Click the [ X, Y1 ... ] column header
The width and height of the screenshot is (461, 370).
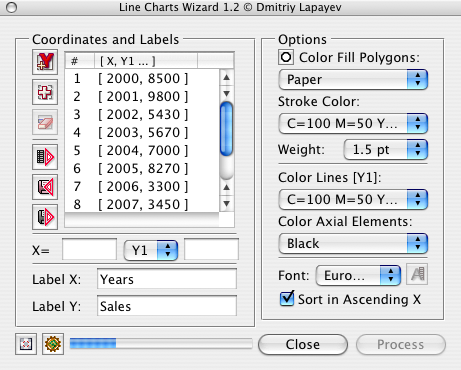click(x=146, y=61)
